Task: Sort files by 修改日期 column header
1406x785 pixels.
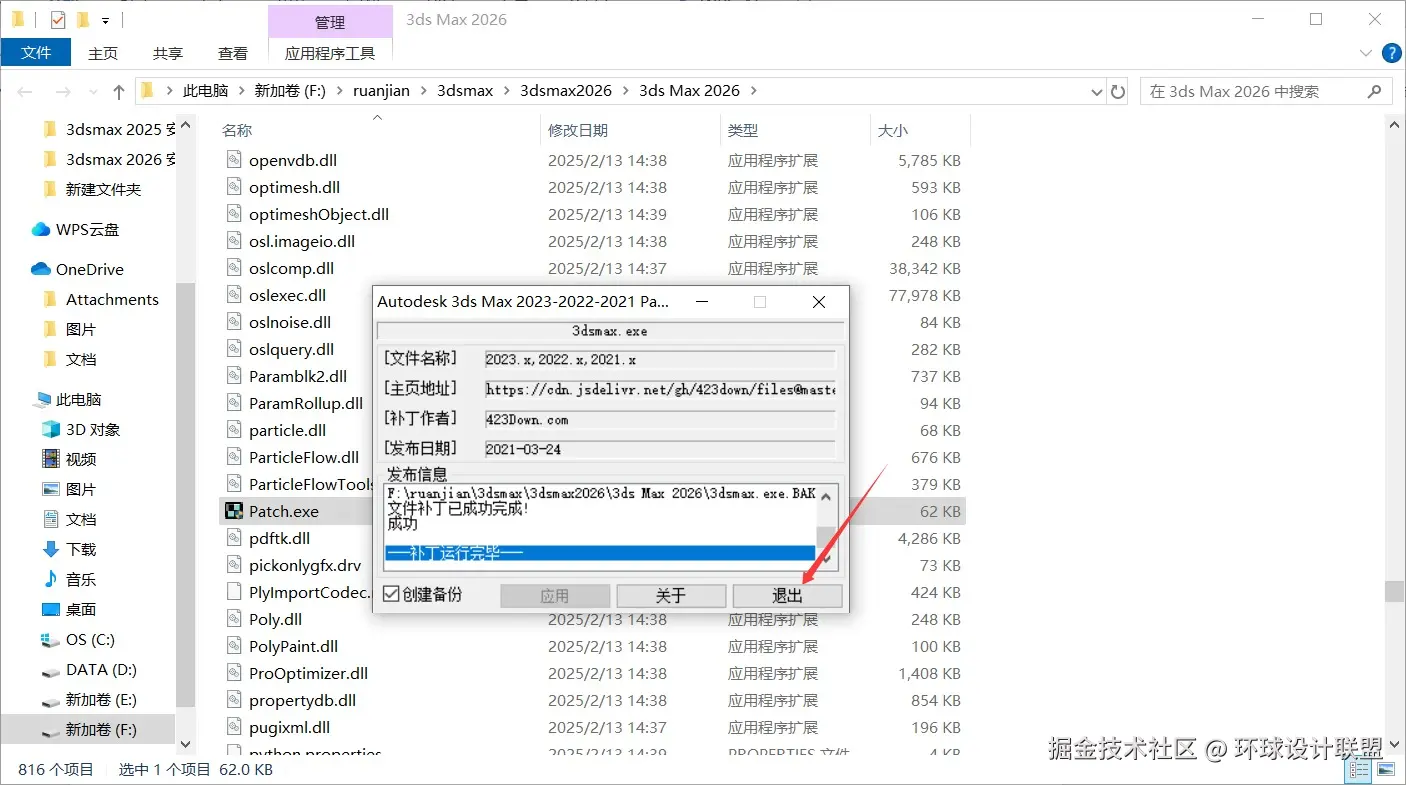Action: (x=578, y=130)
